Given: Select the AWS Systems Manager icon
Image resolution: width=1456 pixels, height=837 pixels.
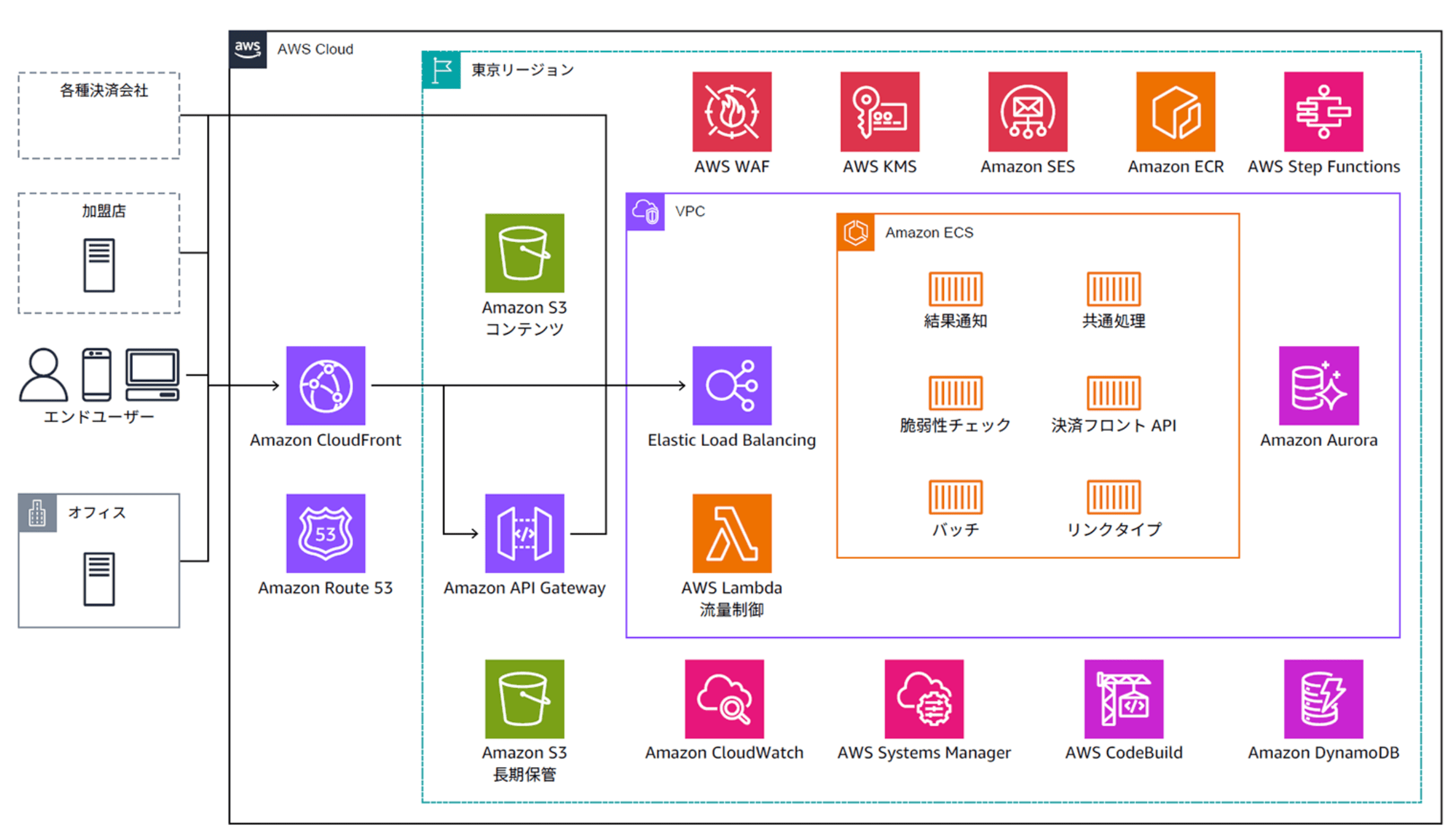Looking at the screenshot, I should click(x=924, y=699).
